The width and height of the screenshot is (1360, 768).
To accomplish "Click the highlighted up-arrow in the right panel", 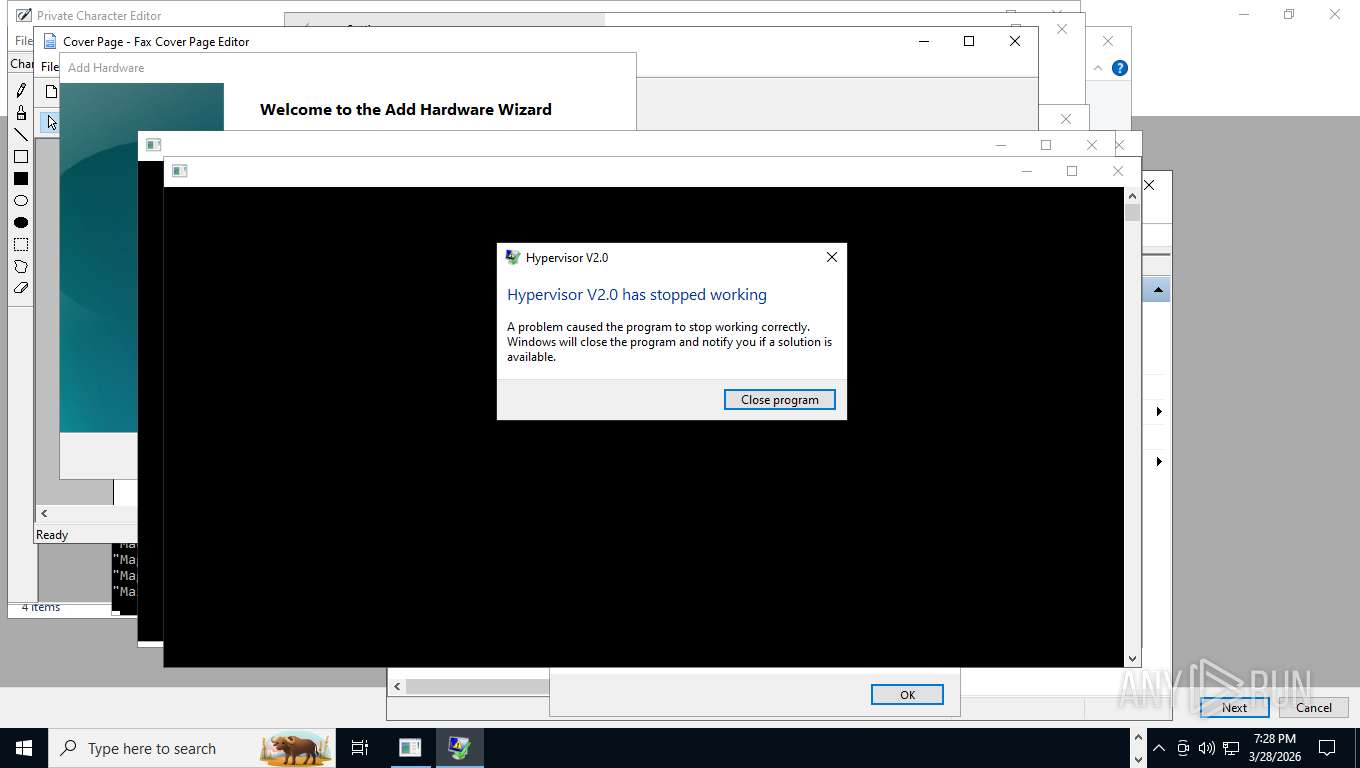I will [x=1157, y=290].
